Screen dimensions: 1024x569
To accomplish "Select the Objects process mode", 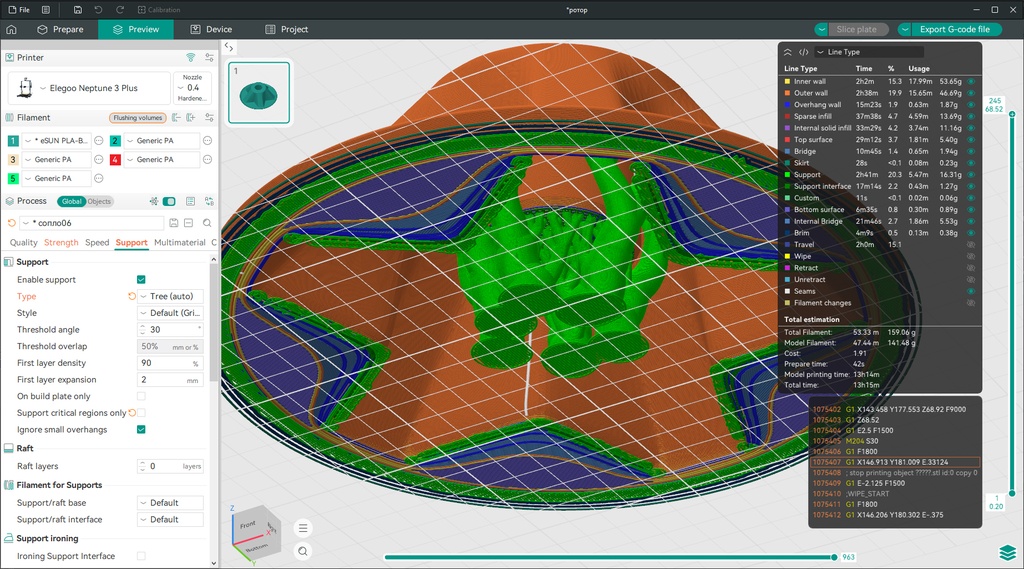I will click(x=99, y=201).
